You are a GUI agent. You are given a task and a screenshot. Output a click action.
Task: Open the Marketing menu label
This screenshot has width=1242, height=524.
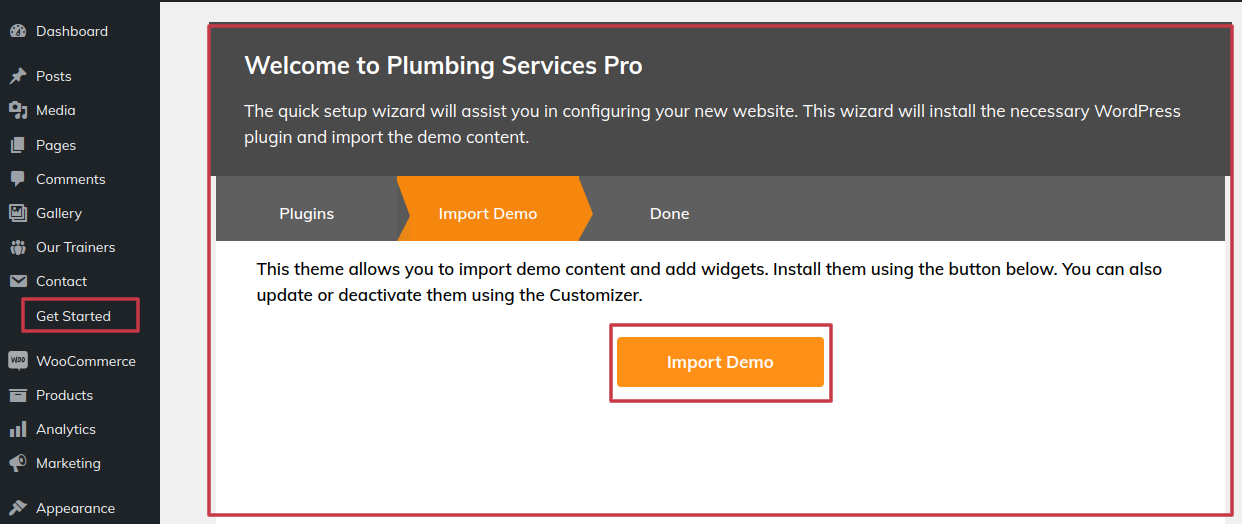pyautogui.click(x=68, y=463)
